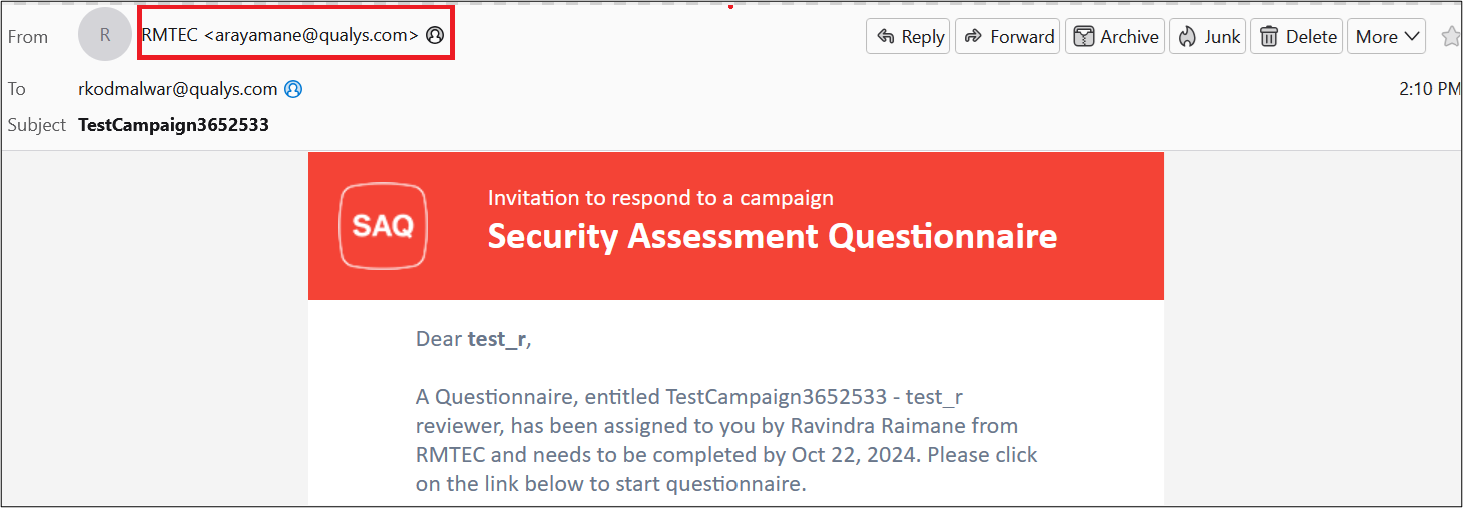1463x508 pixels.
Task: Select the recipient rkodmalwar@qualys.com
Action: pyautogui.click(x=178, y=89)
